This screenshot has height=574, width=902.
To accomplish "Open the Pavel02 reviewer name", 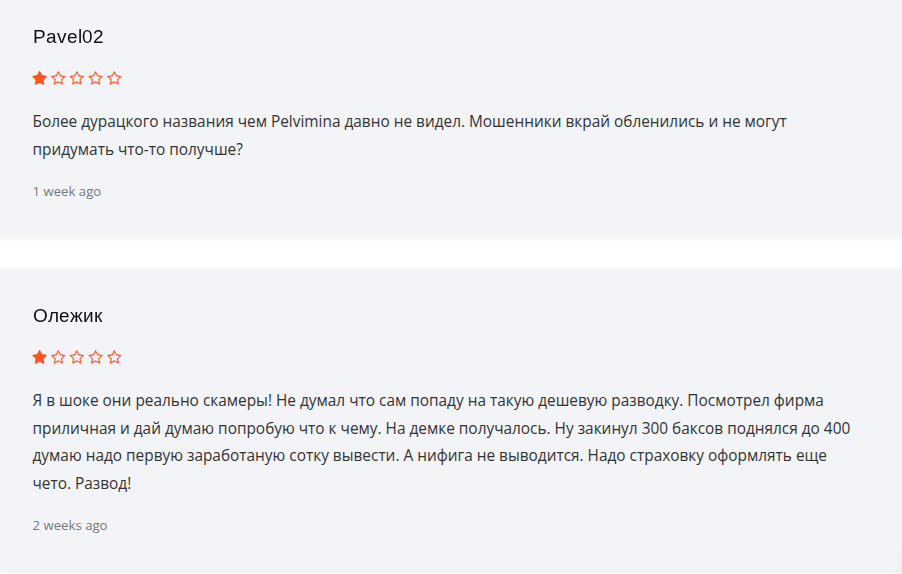I will [68, 37].
